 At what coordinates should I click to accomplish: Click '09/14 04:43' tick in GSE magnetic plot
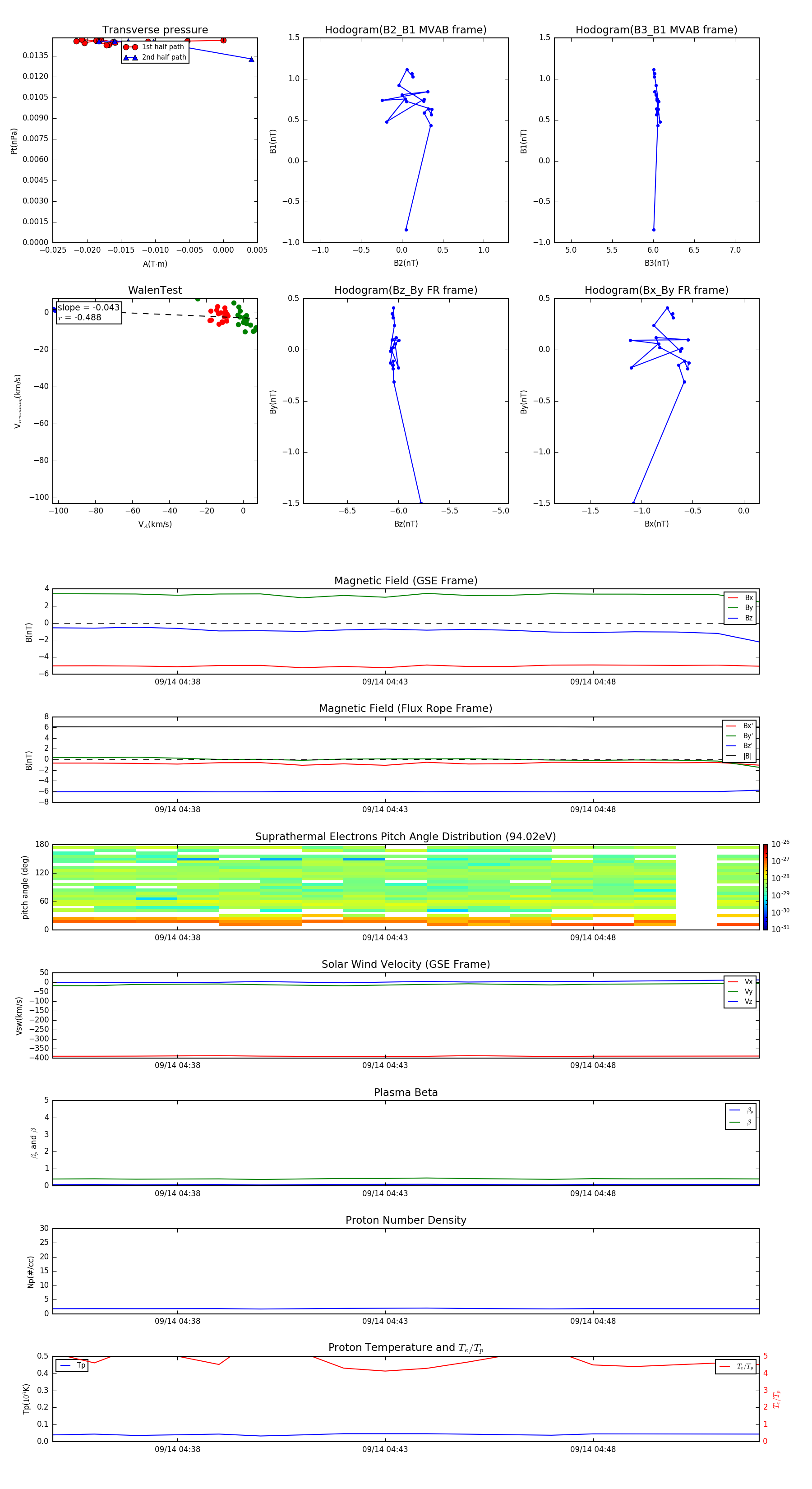point(385,682)
